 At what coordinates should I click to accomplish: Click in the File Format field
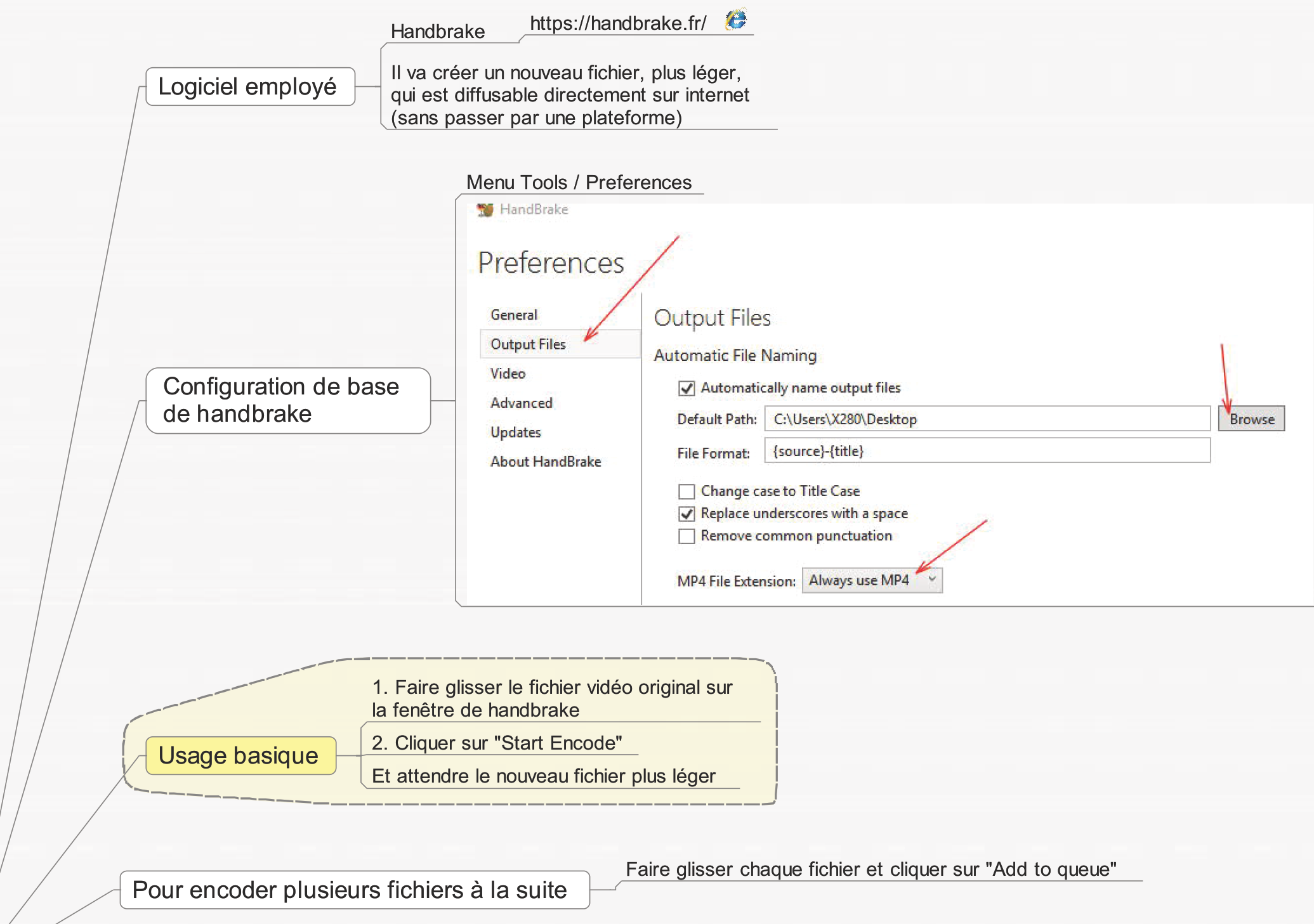pyautogui.click(x=987, y=451)
